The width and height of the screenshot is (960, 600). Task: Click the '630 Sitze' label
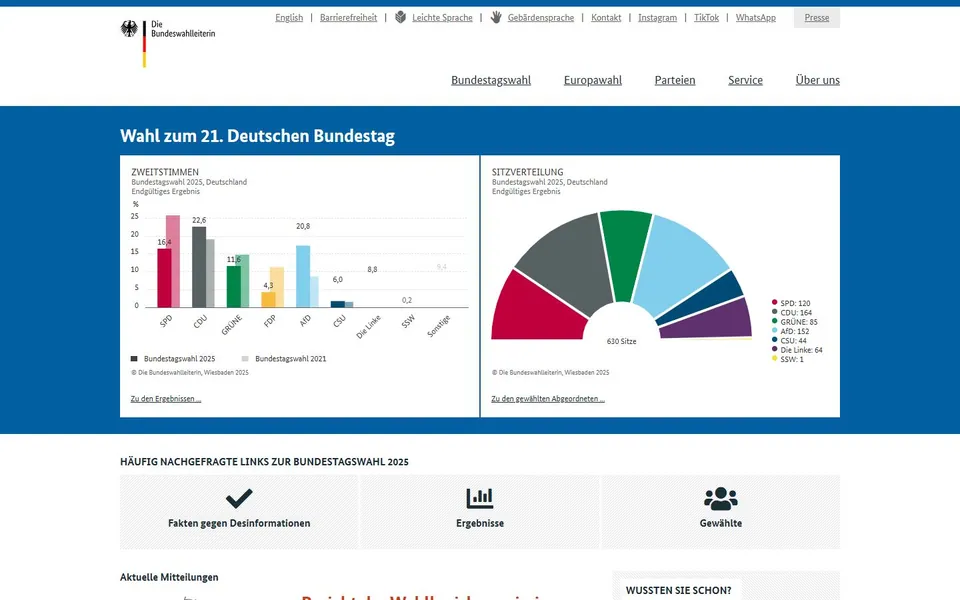point(621,342)
